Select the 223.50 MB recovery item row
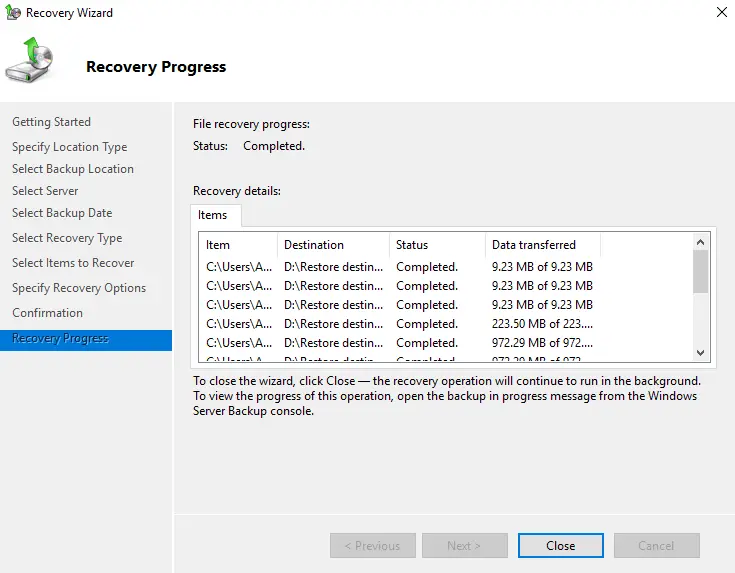 coord(400,324)
